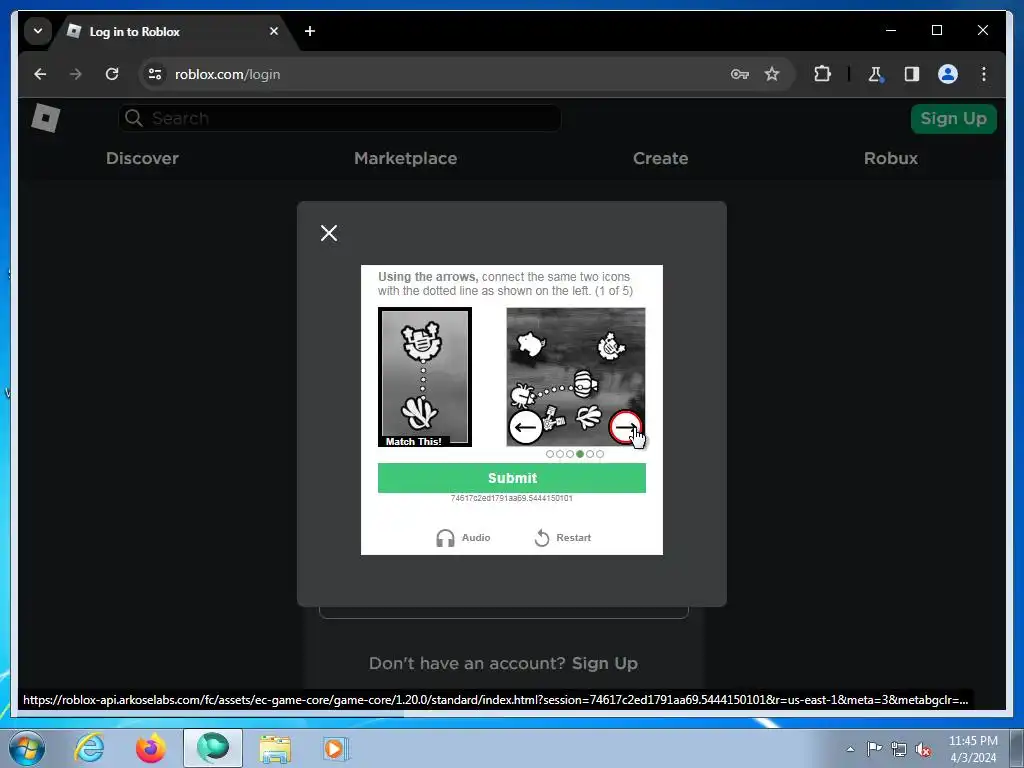1024x768 pixels.
Task: Open the Marketplace menu item
Action: pos(406,158)
